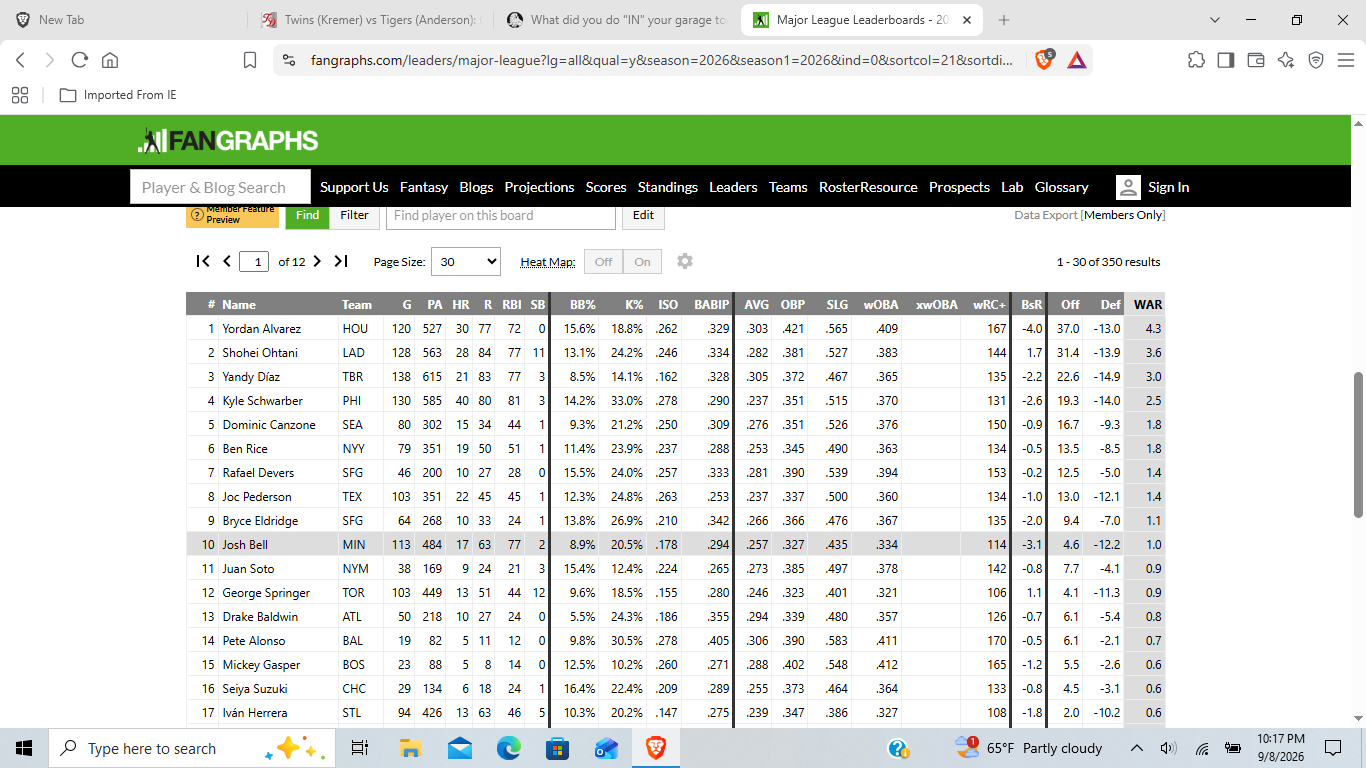Open the Glossary menu
1366x768 pixels.
pyautogui.click(x=1061, y=187)
